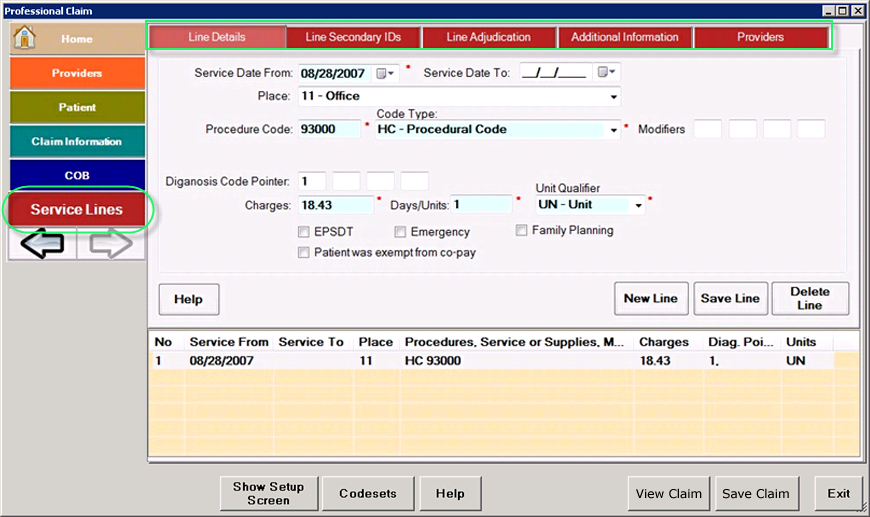This screenshot has width=870, height=517.
Task: Click the black left arrow navigation icon
Action: click(x=42, y=245)
